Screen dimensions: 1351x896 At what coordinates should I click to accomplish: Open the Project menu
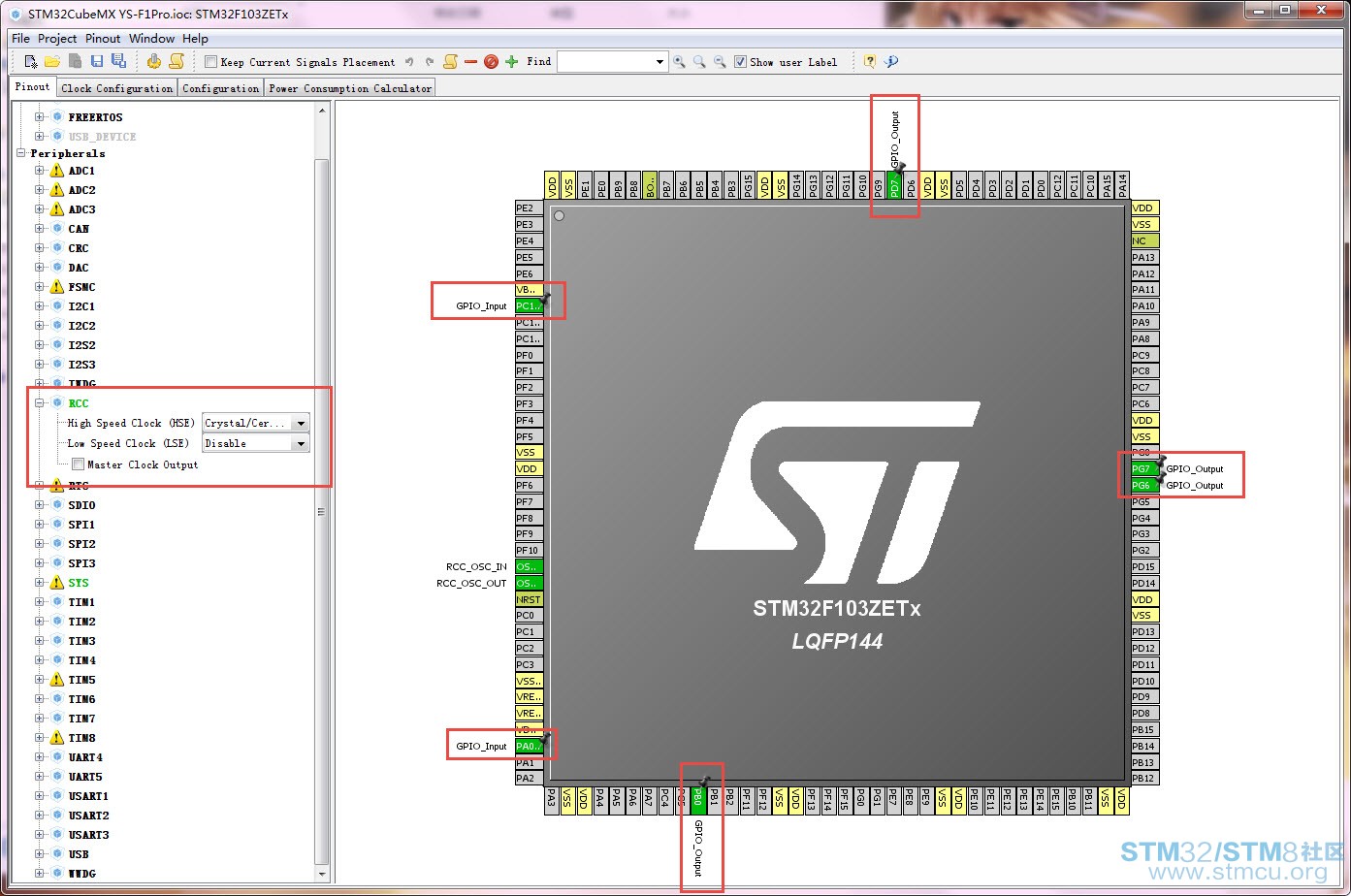57,39
